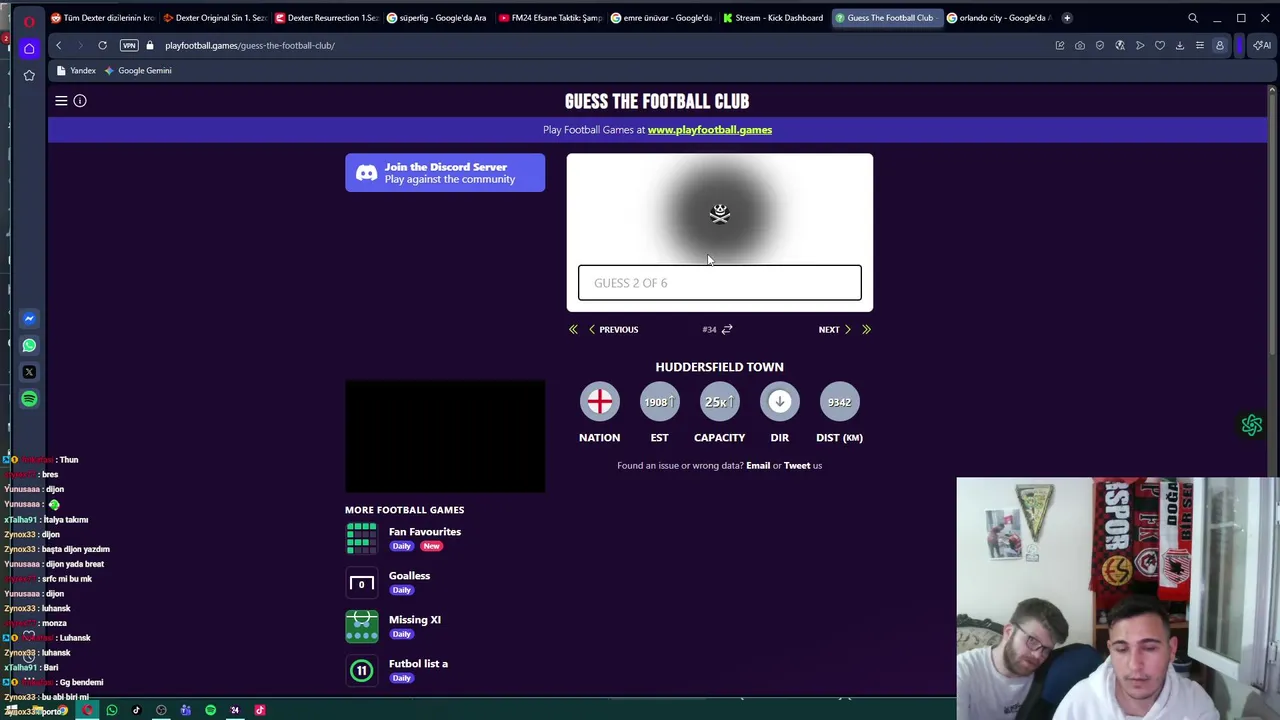Jump to latest puzzle with double-right arrows
The height and width of the screenshot is (720, 1280).
coord(866,329)
